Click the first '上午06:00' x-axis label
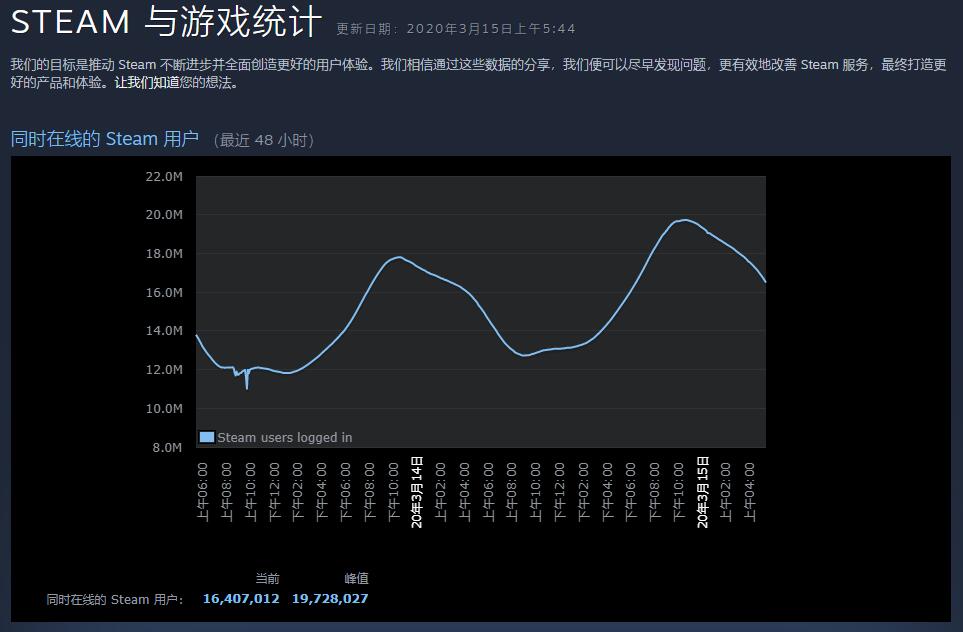Screen dimensions: 963x632 pyautogui.click(x=203, y=491)
